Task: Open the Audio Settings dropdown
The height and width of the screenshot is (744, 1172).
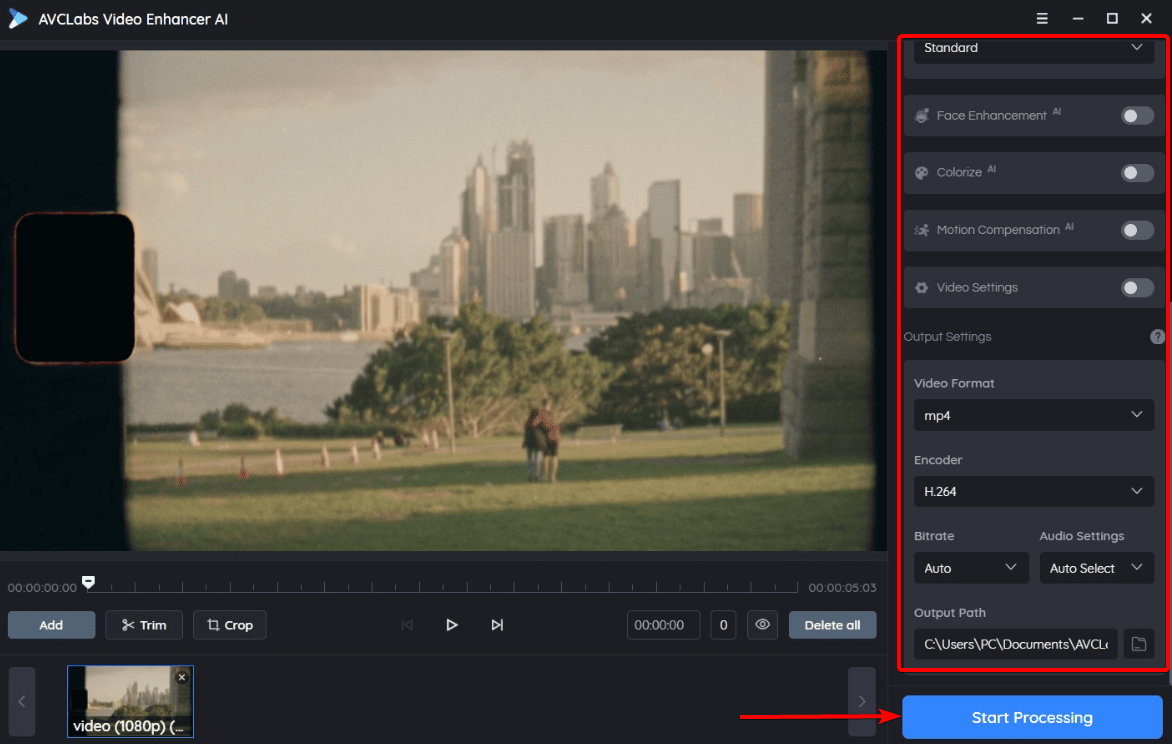Action: (x=1096, y=568)
